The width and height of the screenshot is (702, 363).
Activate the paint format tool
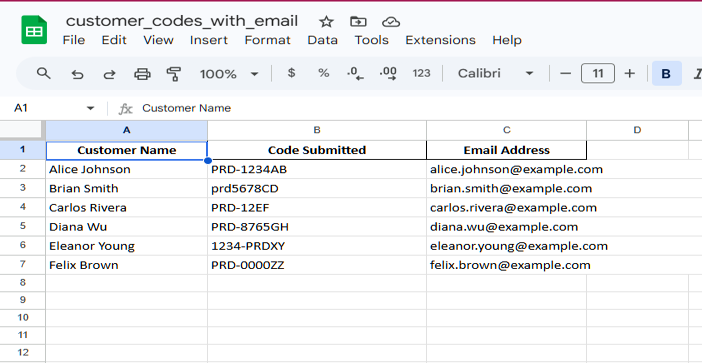coord(174,74)
